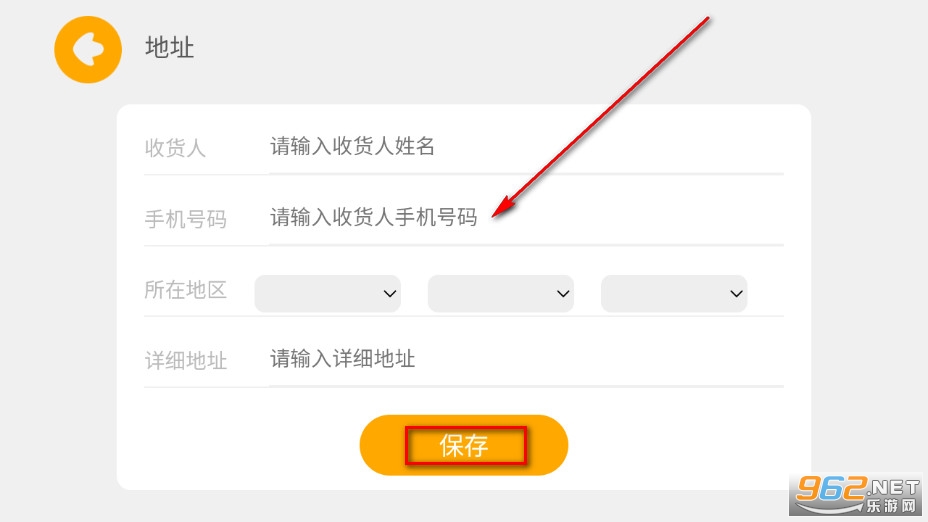
Task: Save the address with 保存 button
Action: [463, 445]
